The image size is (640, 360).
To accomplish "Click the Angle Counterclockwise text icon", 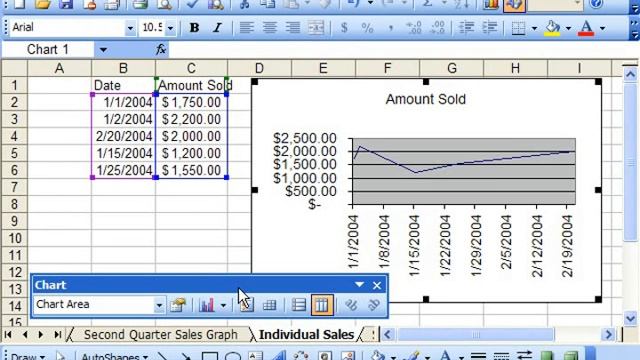I will pyautogui.click(x=373, y=304).
